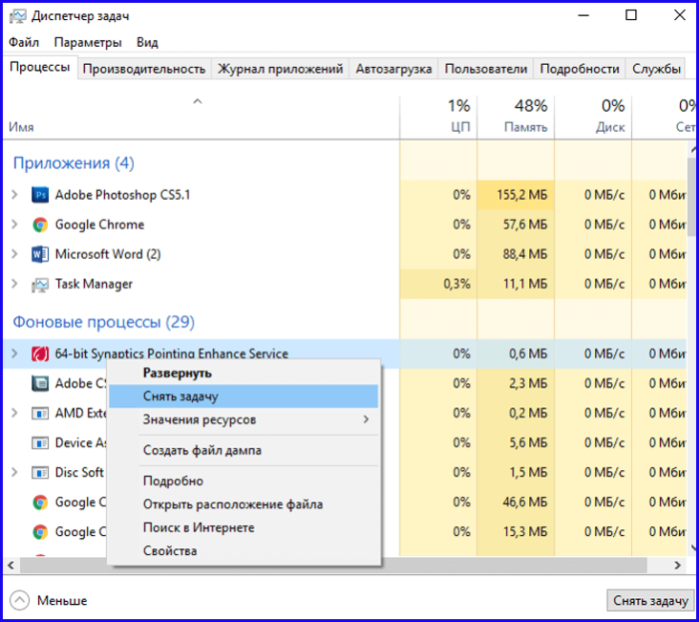Open the Файл menu
699x622 pixels.
tap(24, 42)
